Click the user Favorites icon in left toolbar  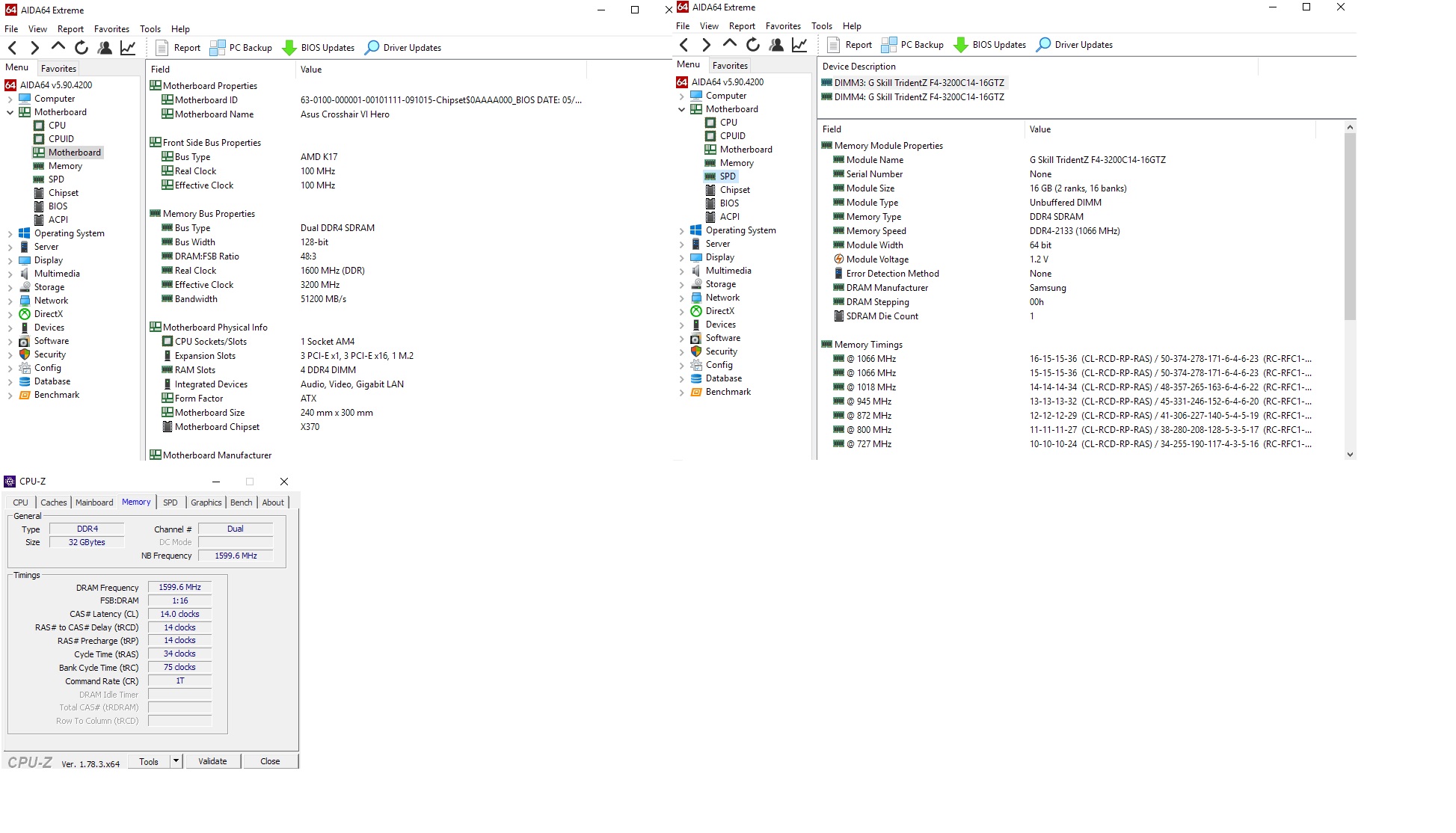click(x=105, y=48)
